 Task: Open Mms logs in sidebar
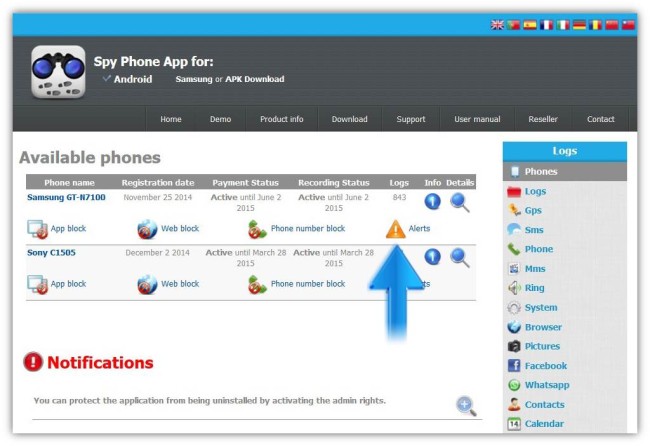click(535, 269)
